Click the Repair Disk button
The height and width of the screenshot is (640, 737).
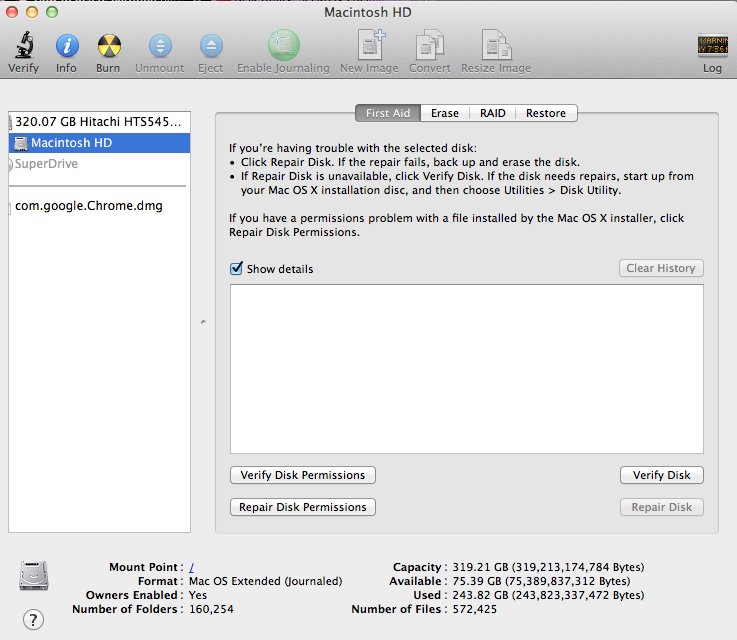662,507
